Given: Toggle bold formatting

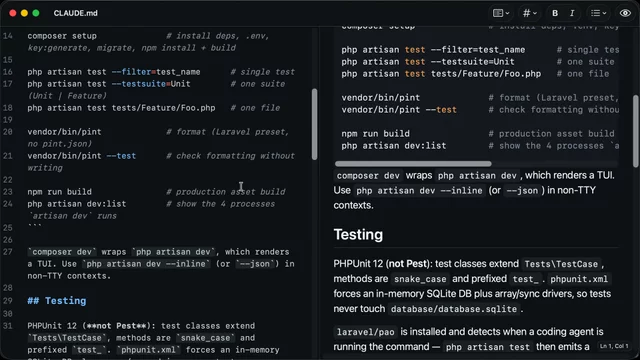Looking at the screenshot, I should pyautogui.click(x=555, y=13).
